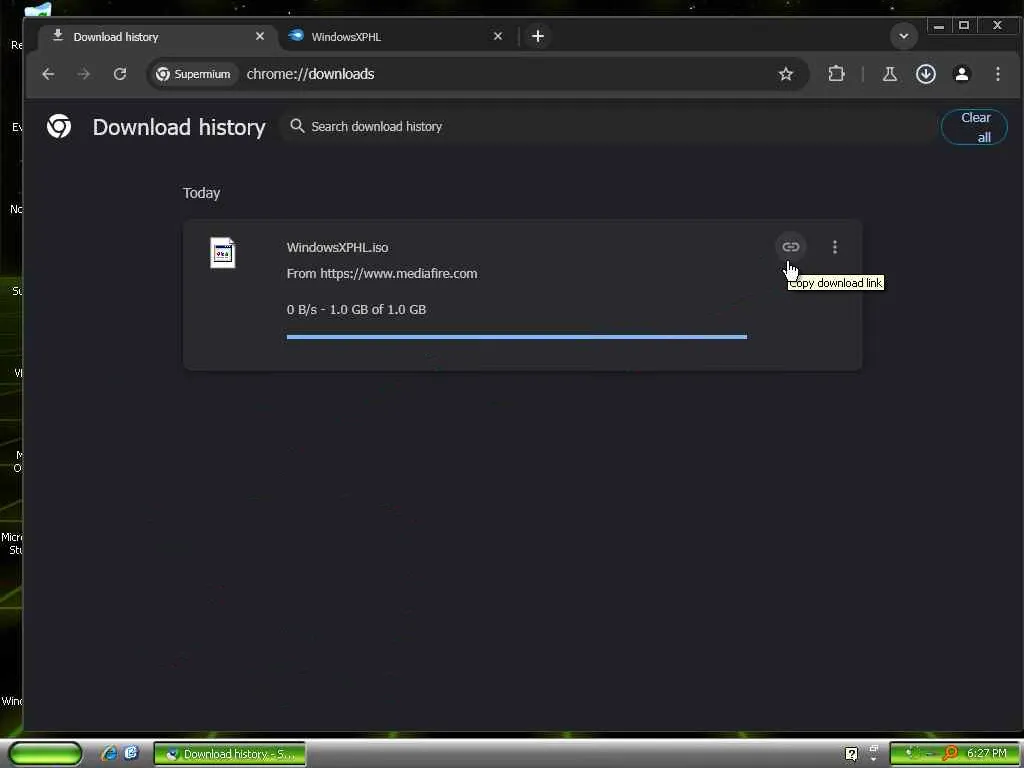Click the Chrome logo beside Download history
The width and height of the screenshot is (1024, 768).
pyautogui.click(x=59, y=126)
